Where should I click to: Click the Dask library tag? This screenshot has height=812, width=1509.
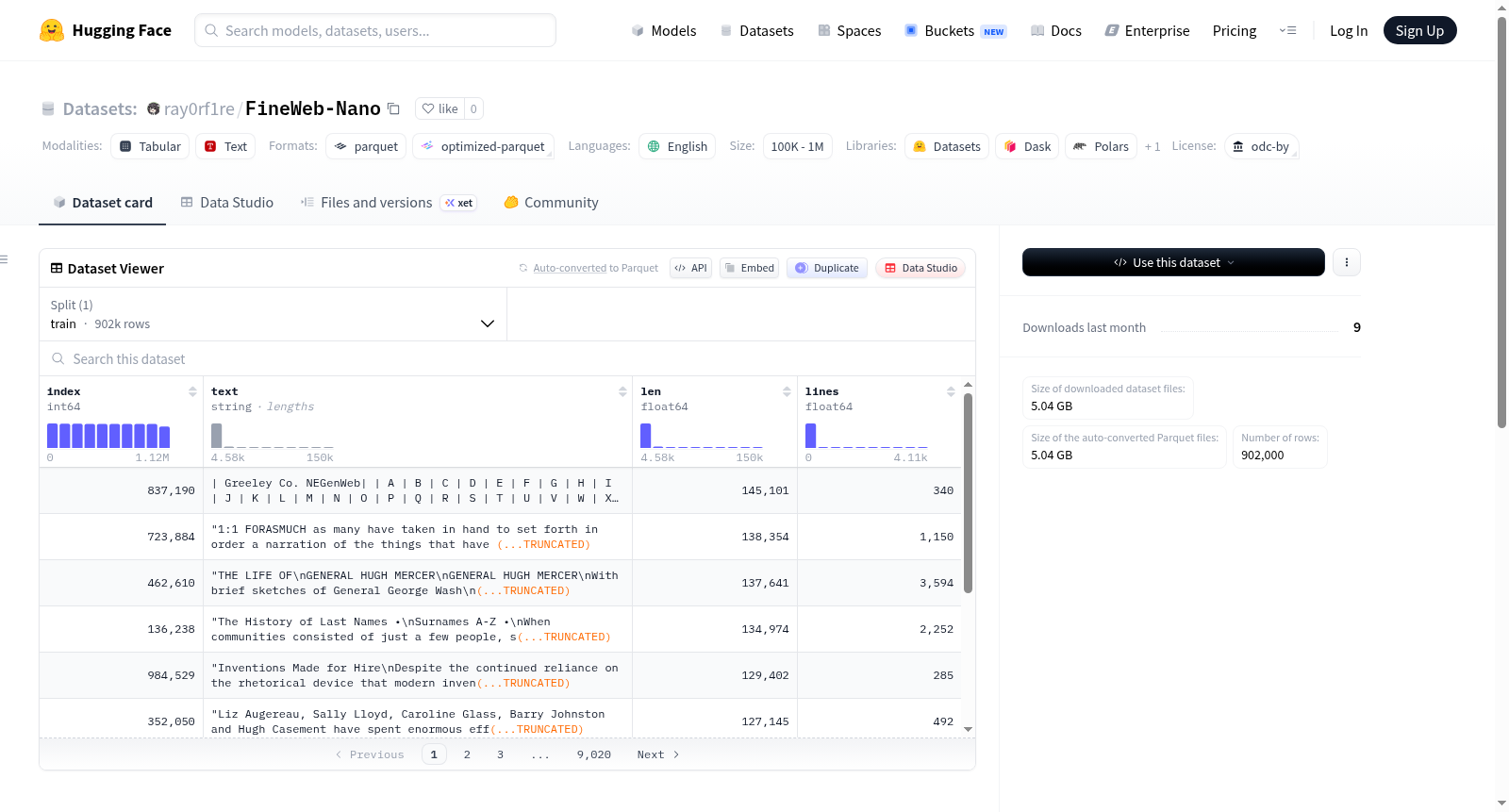[x=1027, y=146]
